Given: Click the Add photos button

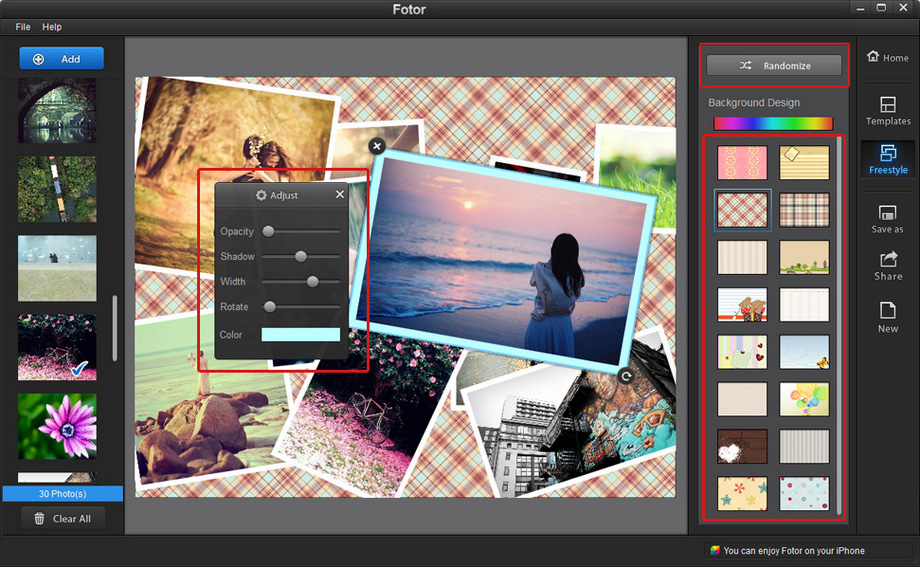Looking at the screenshot, I should coord(61,59).
